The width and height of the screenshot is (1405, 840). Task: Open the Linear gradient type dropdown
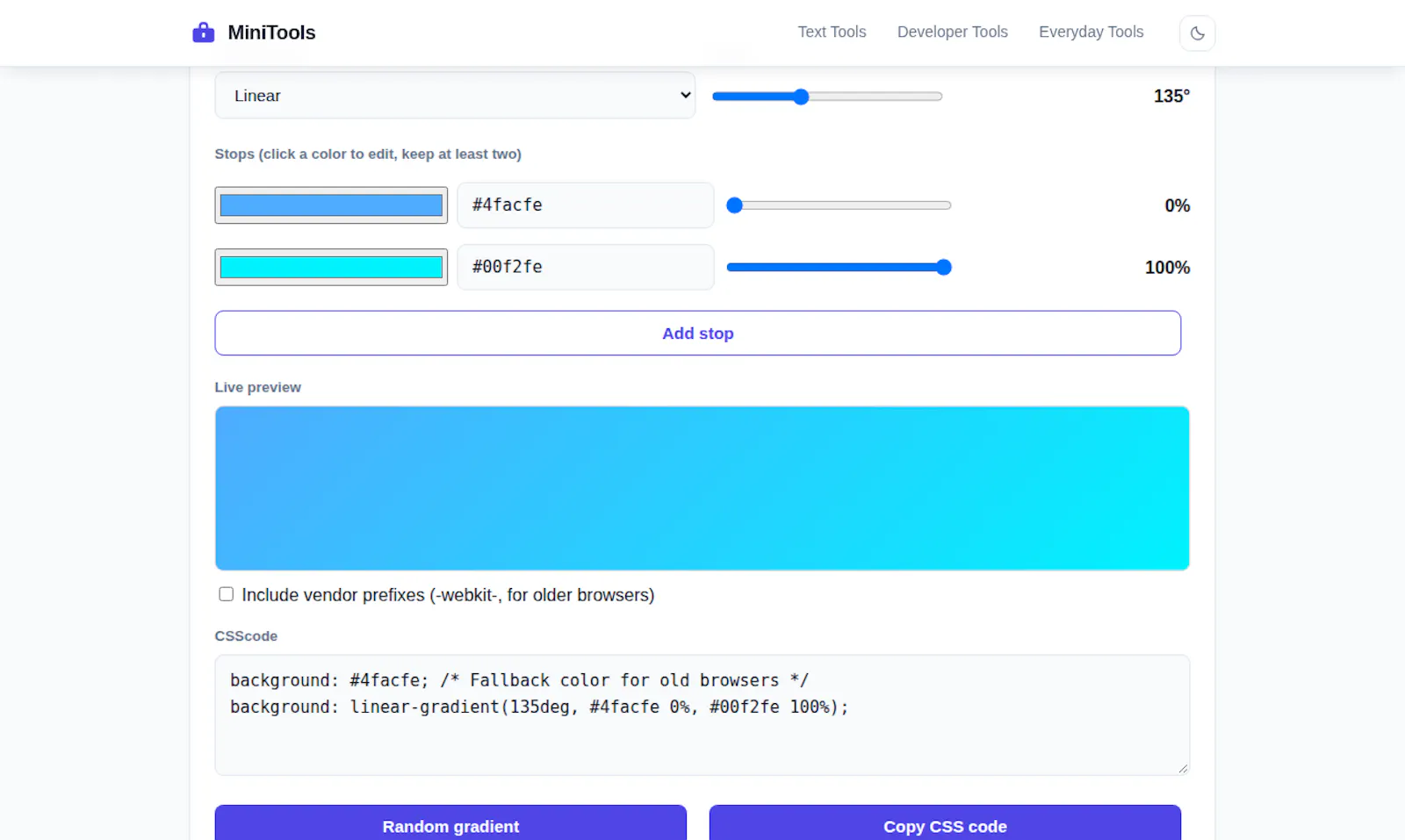click(455, 96)
